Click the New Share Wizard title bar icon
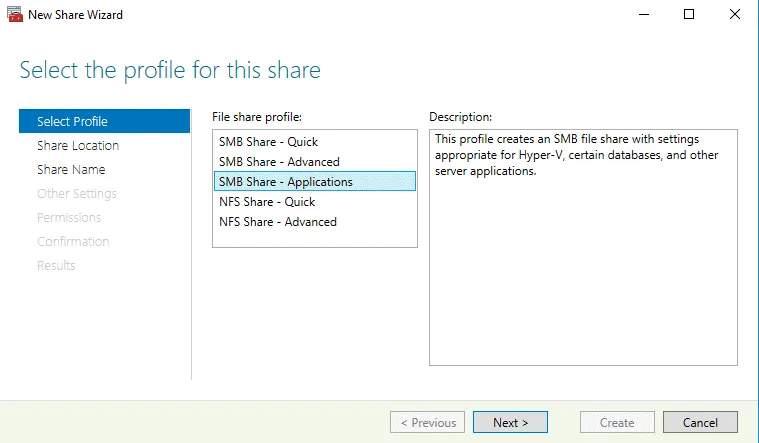 14,15
